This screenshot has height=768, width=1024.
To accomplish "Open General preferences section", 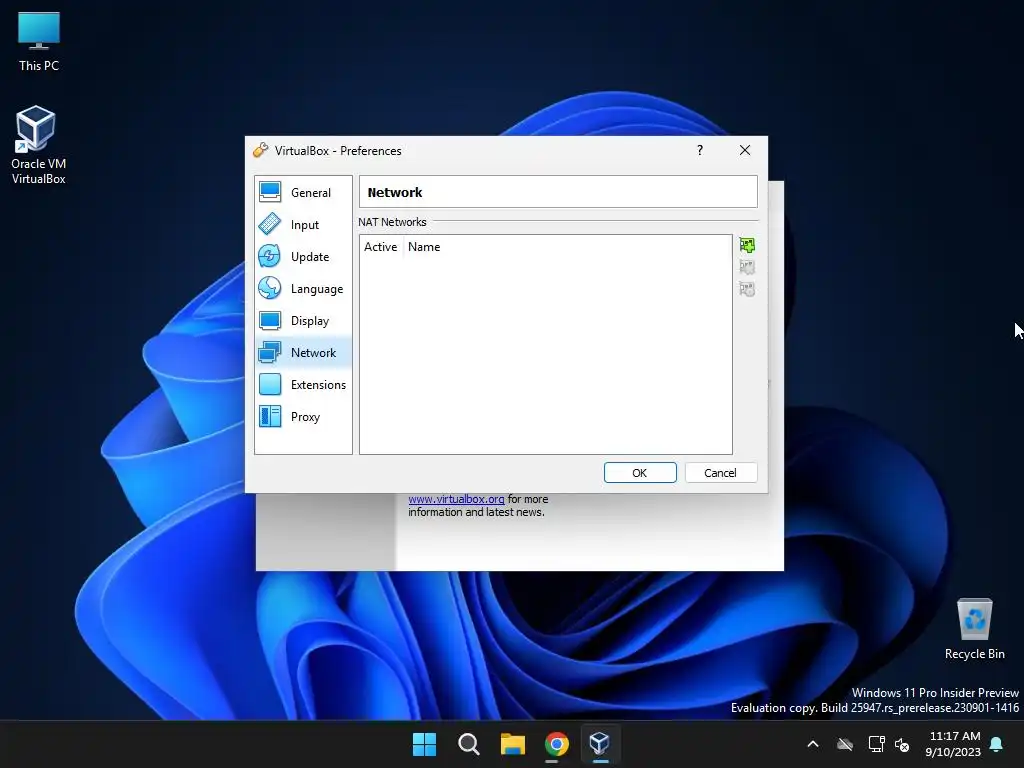I will coord(303,193).
